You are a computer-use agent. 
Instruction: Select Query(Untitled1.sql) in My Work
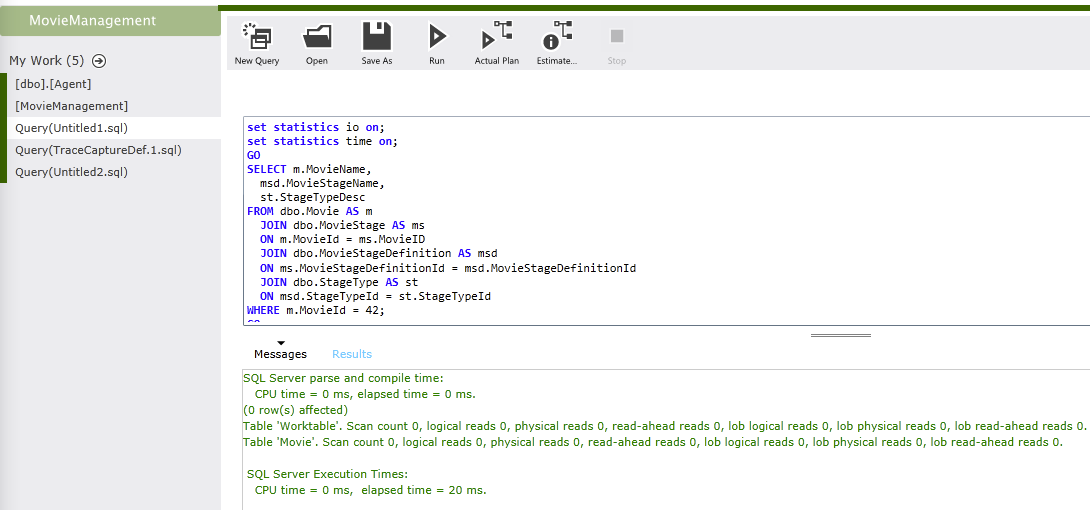click(x=113, y=128)
